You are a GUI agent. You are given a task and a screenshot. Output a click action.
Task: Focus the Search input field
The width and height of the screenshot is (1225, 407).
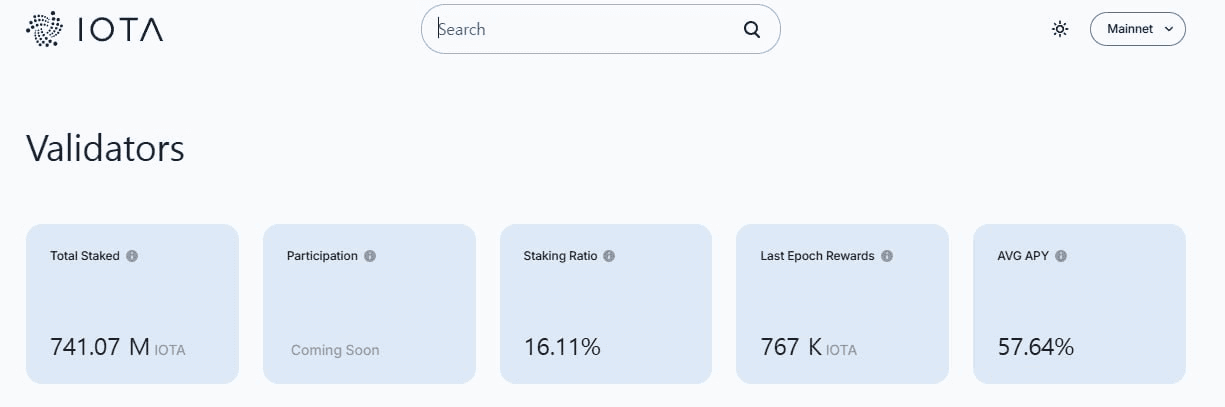point(585,29)
